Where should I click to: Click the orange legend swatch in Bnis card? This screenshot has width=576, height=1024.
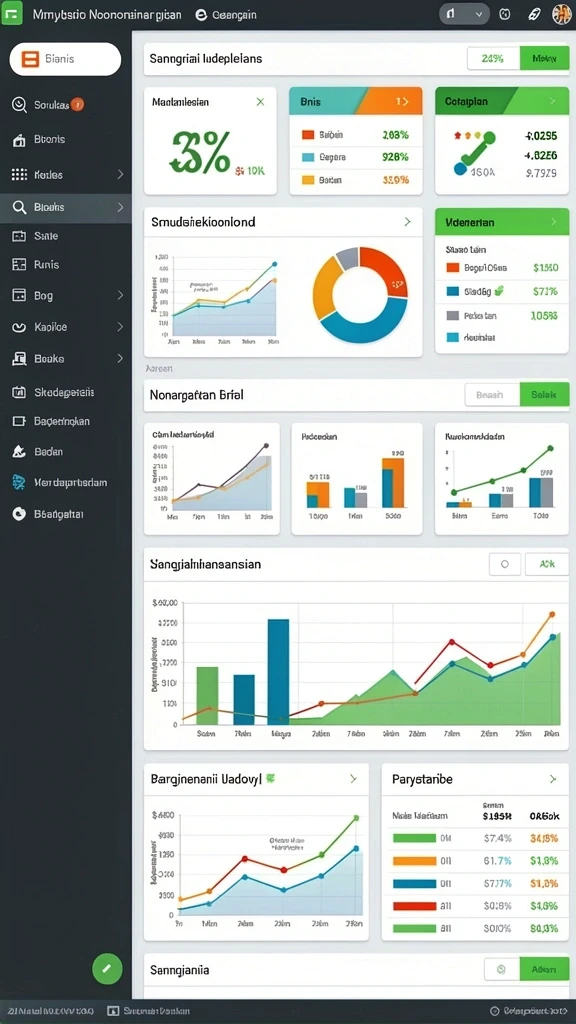pyautogui.click(x=308, y=135)
